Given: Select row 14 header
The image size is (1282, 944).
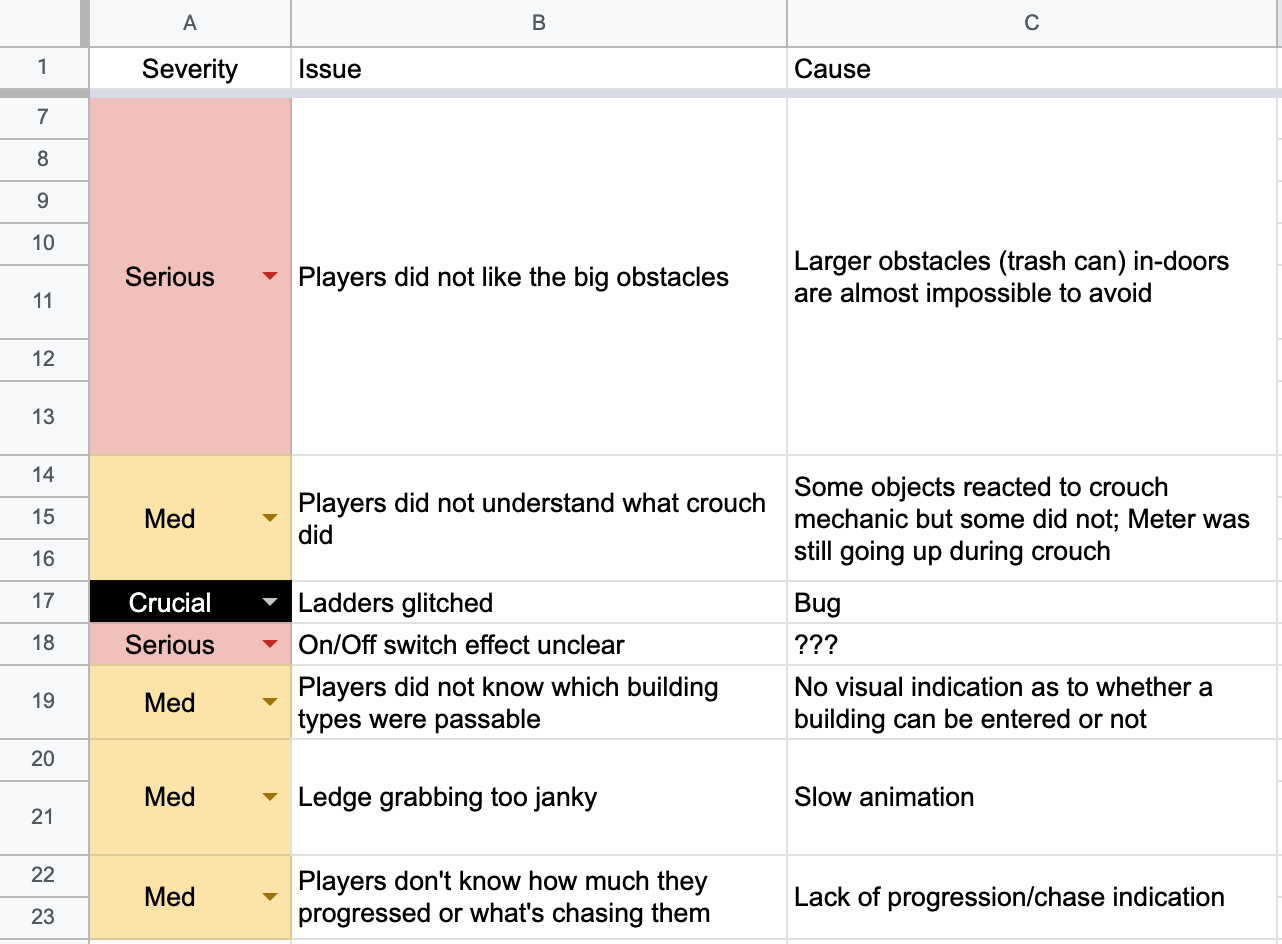Looking at the screenshot, I should [43, 475].
